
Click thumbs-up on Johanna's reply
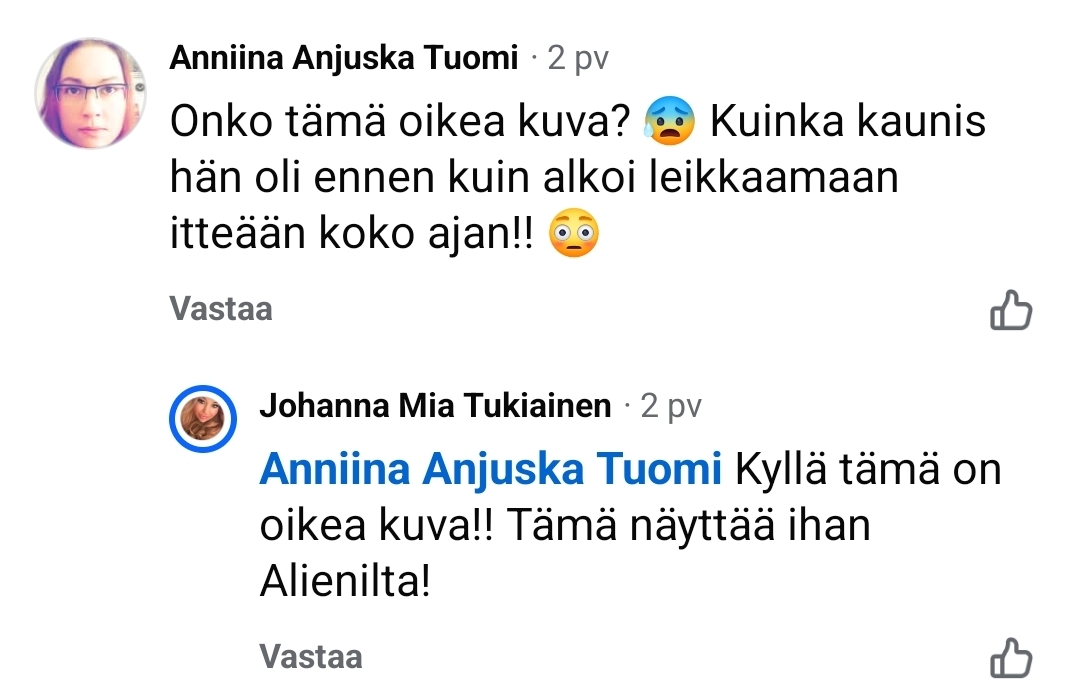[1010, 658]
